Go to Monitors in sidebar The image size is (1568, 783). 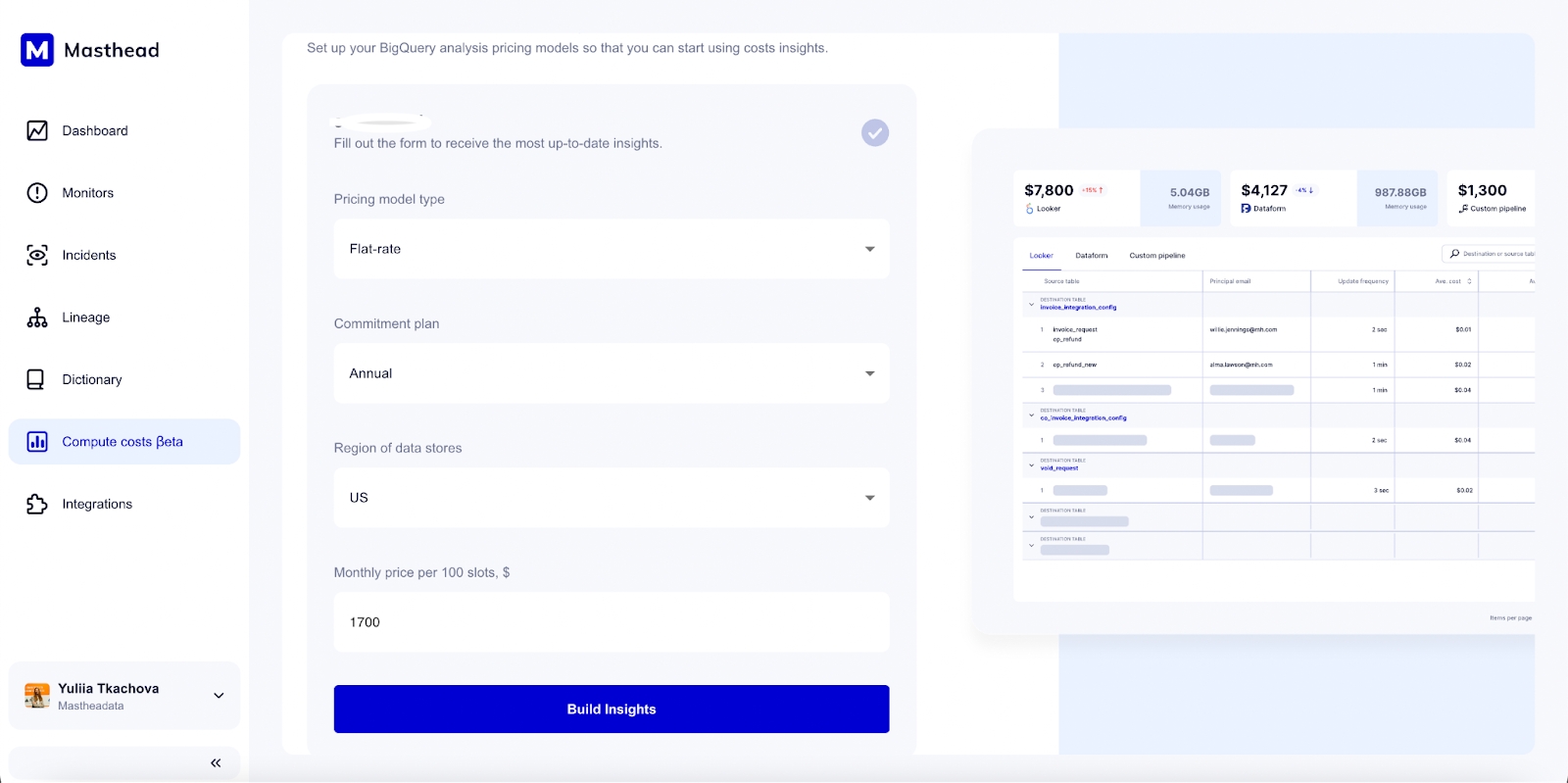(x=88, y=193)
